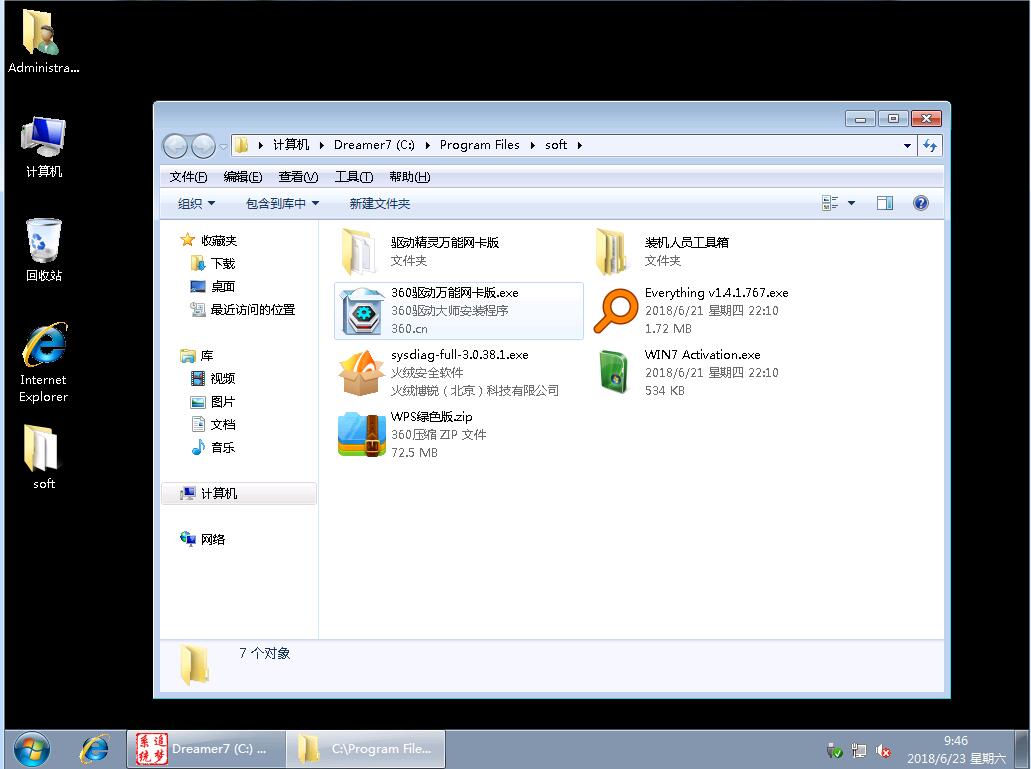The image size is (1031, 769).
Task: Click the safely remove hardware tray icon
Action: tap(834, 751)
